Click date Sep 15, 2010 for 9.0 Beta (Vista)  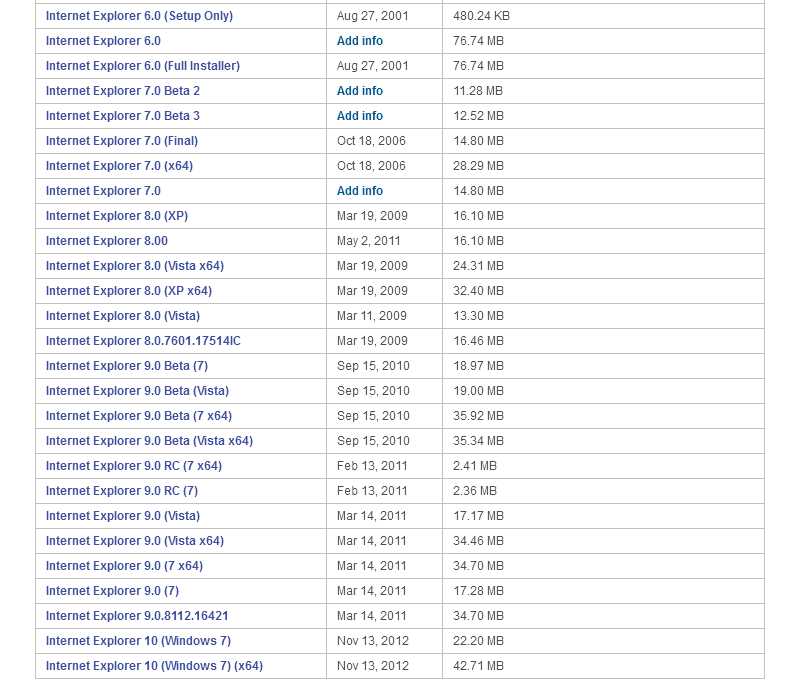(x=373, y=391)
